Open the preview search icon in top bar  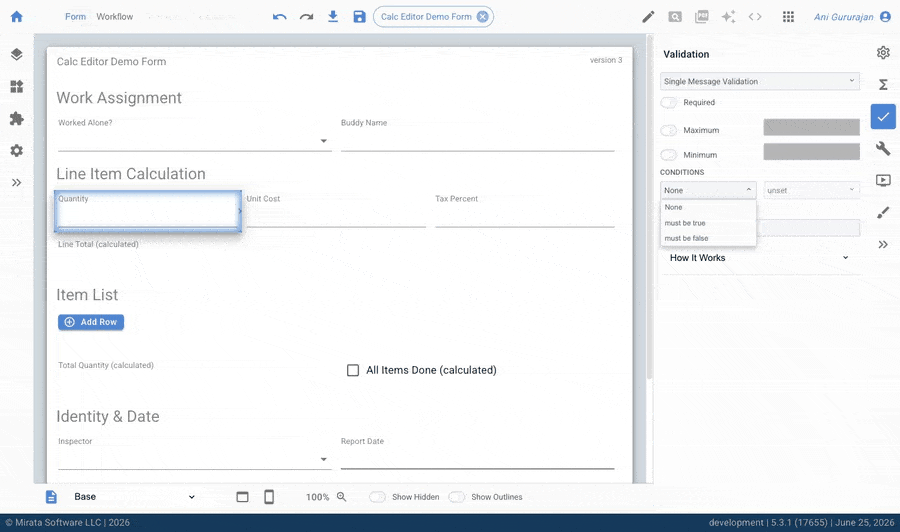pyautogui.click(x=675, y=17)
